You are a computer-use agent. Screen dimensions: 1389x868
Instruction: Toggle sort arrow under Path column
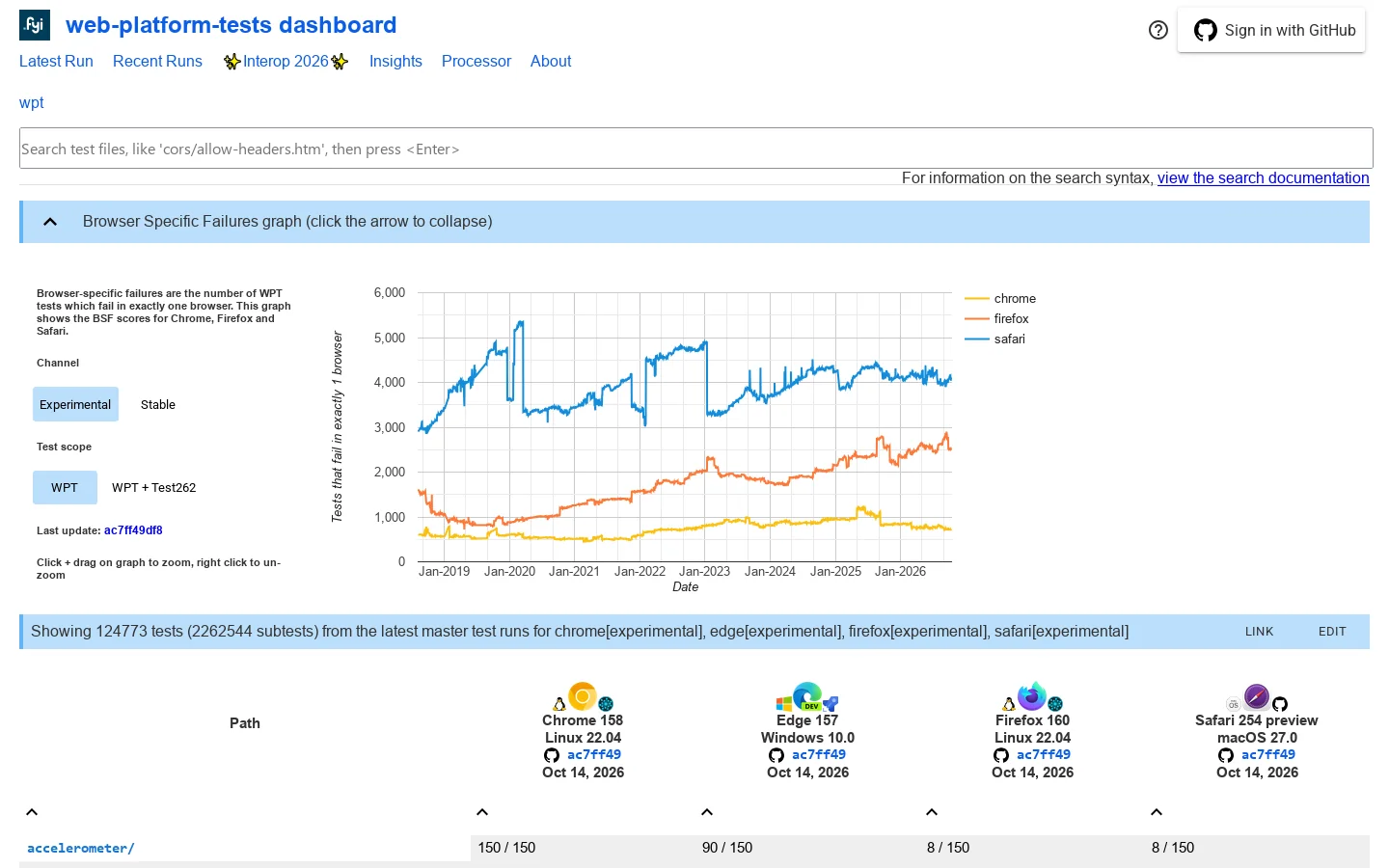coord(32,812)
